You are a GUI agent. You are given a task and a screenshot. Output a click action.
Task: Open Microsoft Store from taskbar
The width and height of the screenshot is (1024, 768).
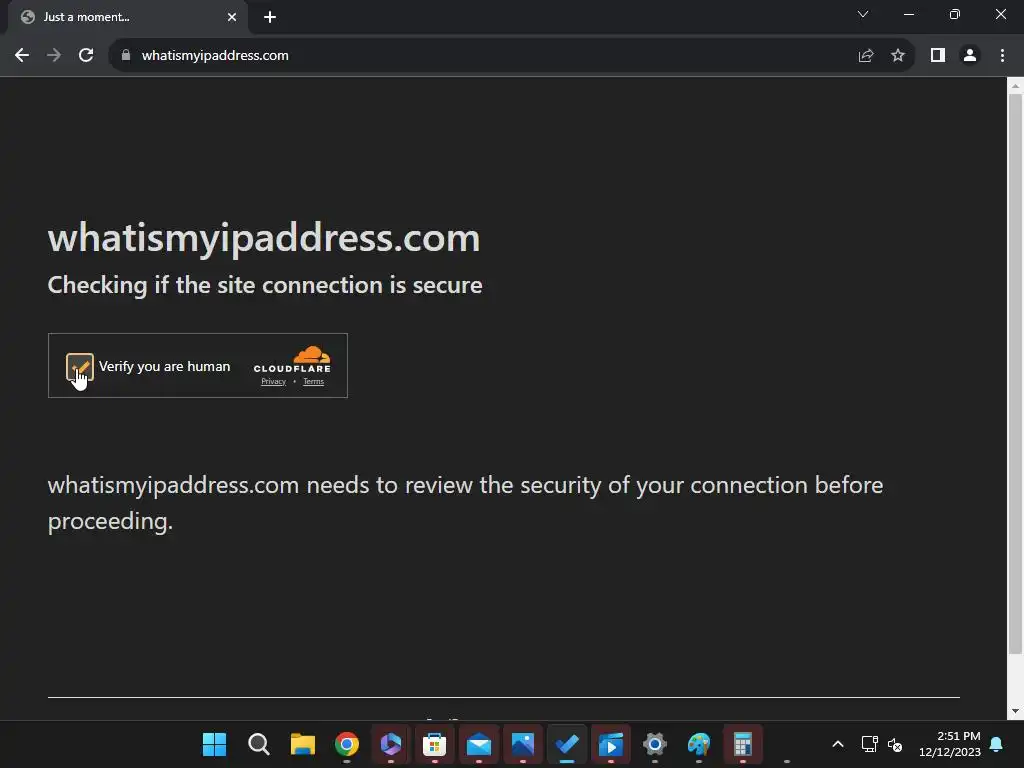point(434,744)
